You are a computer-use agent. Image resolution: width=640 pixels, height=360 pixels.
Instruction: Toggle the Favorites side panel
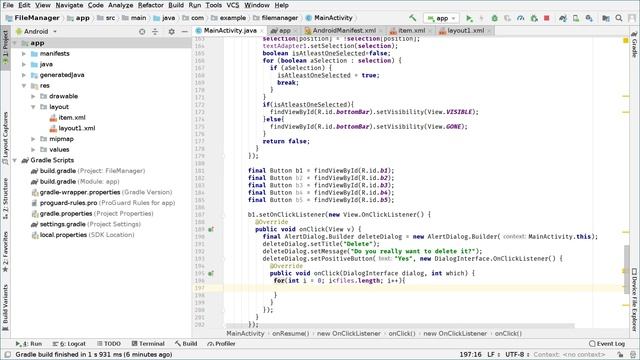pyautogui.click(x=5, y=252)
